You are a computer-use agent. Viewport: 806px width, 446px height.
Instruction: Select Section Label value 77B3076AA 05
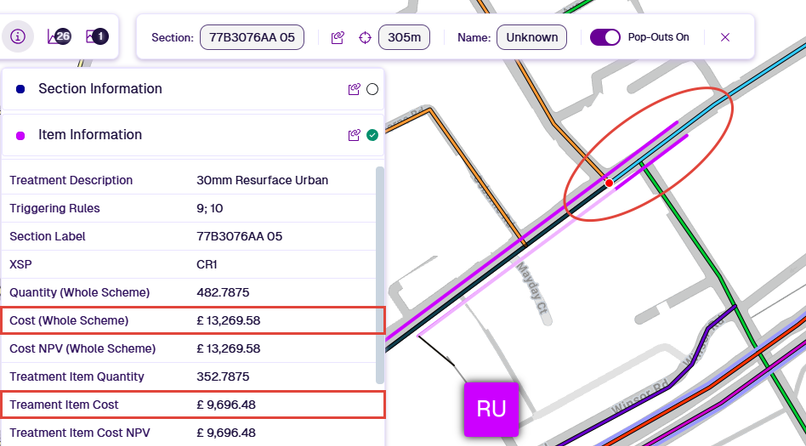[240, 236]
